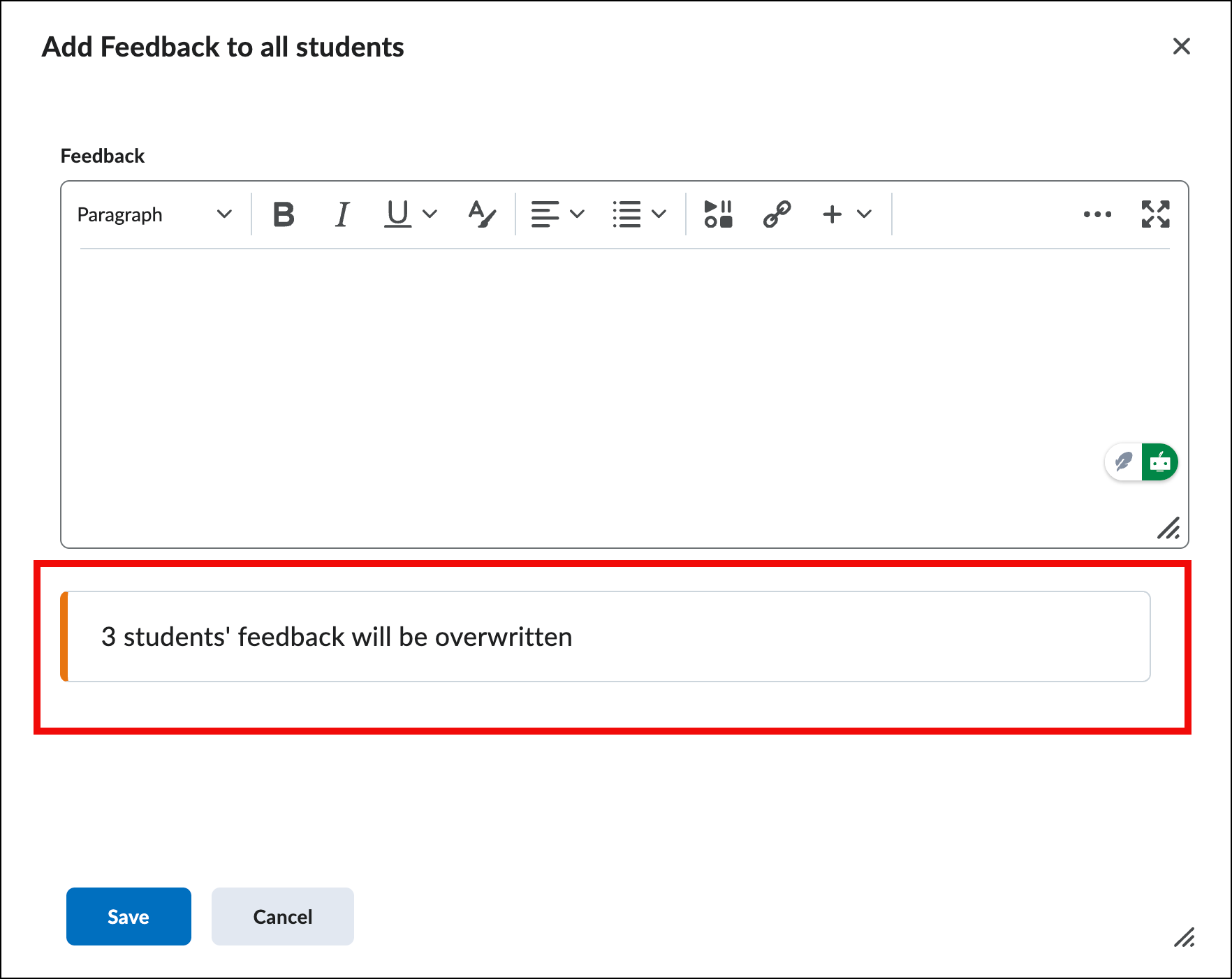Screen dimensions: 1232x979
Task: Expand the alignment options chevron
Action: point(578,214)
